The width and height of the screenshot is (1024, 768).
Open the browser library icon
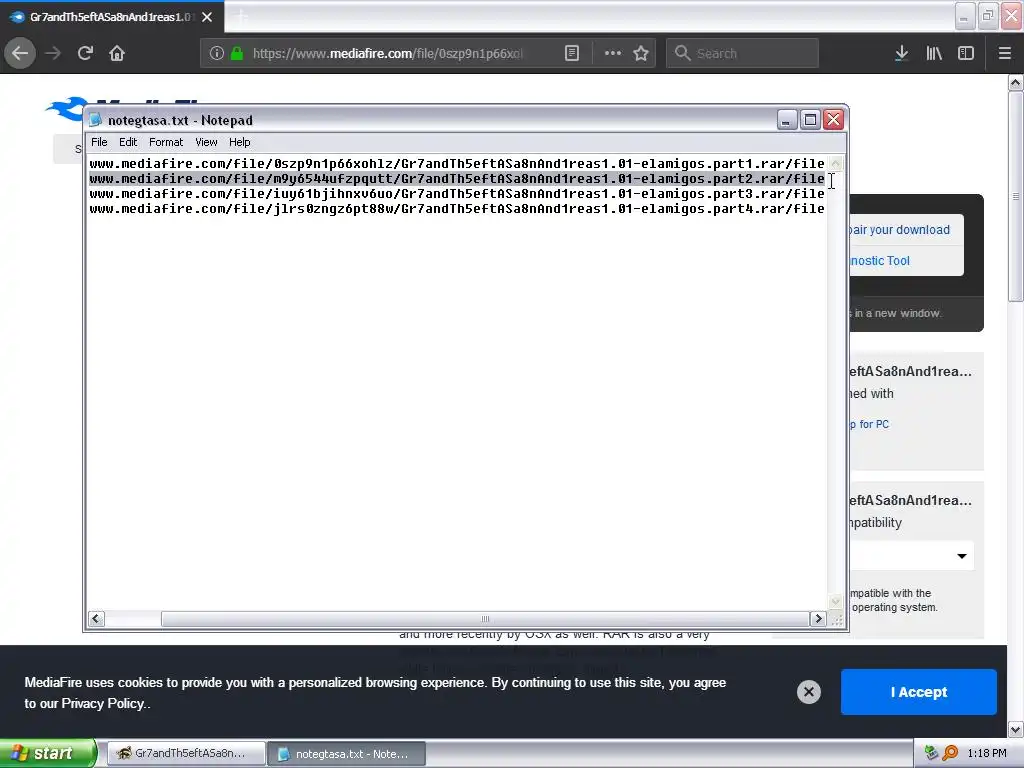934,53
